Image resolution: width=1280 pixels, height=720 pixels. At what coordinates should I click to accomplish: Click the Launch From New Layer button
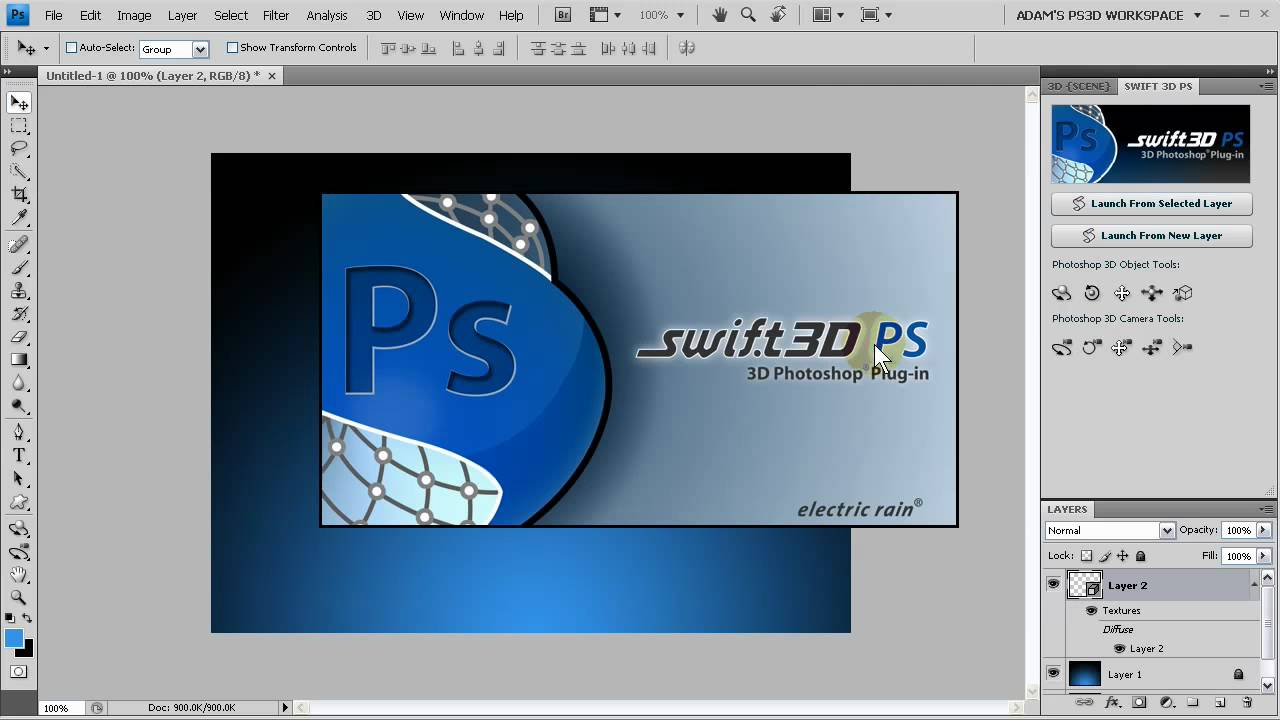click(x=1151, y=235)
